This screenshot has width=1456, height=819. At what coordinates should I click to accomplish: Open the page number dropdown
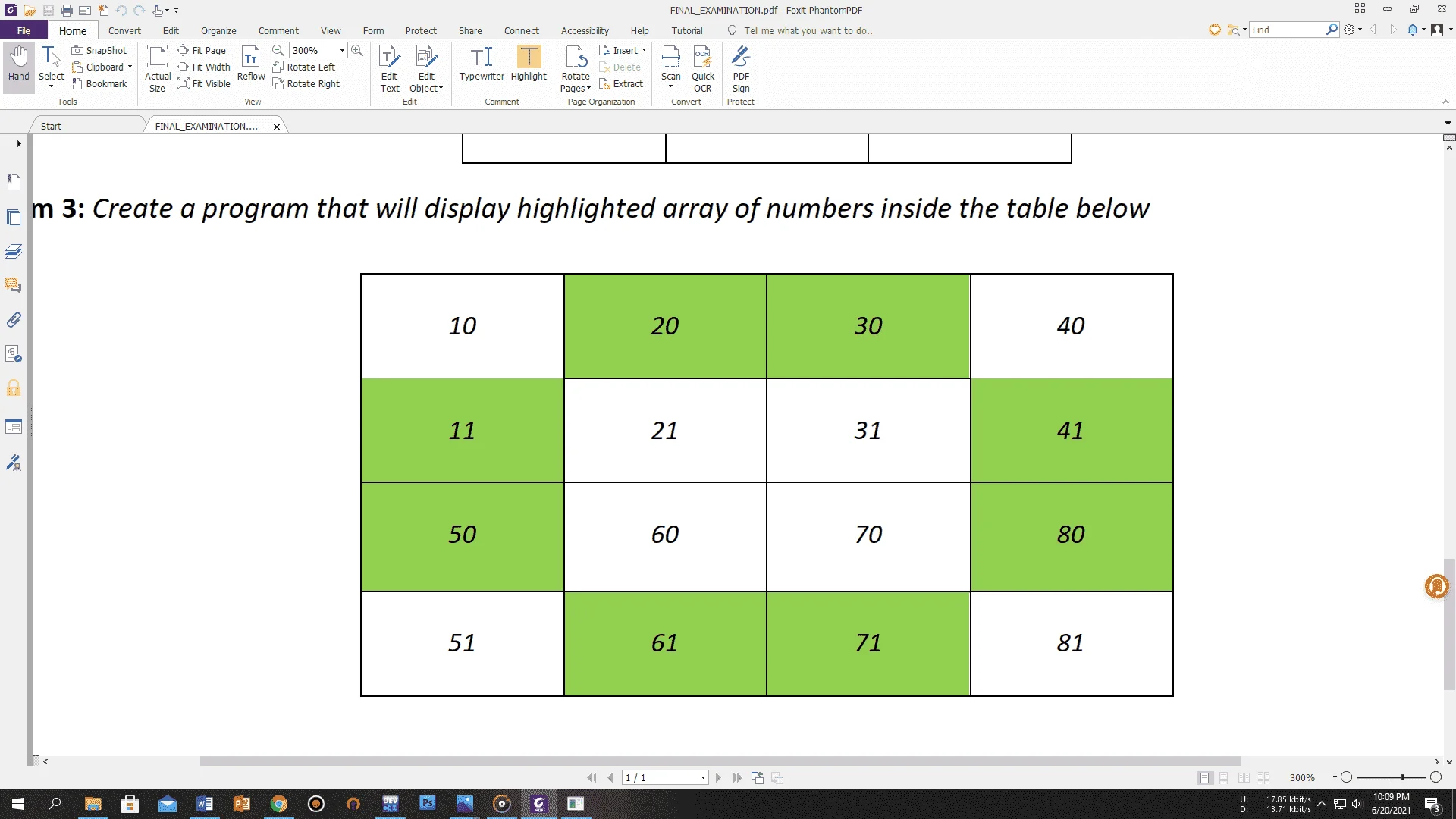click(x=703, y=777)
